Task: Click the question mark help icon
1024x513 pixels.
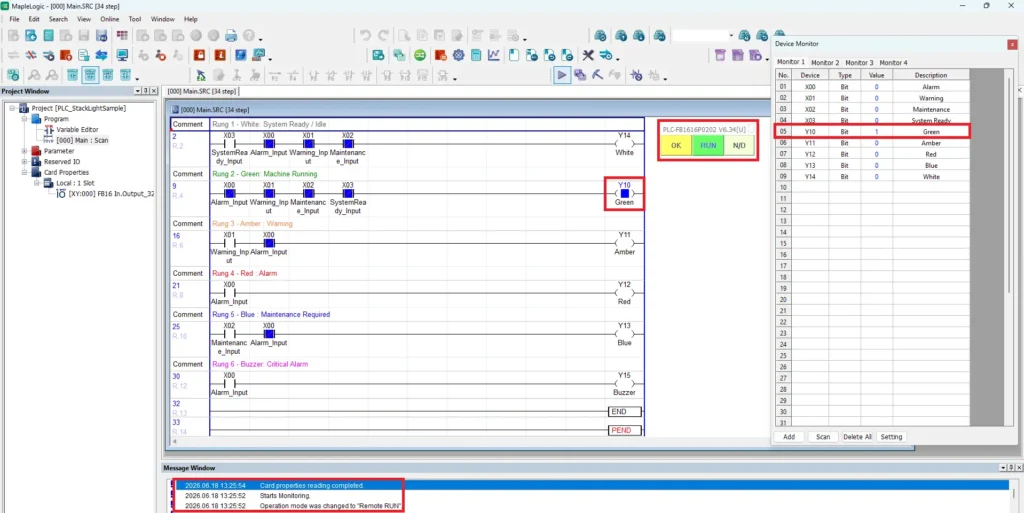Action: tap(249, 35)
